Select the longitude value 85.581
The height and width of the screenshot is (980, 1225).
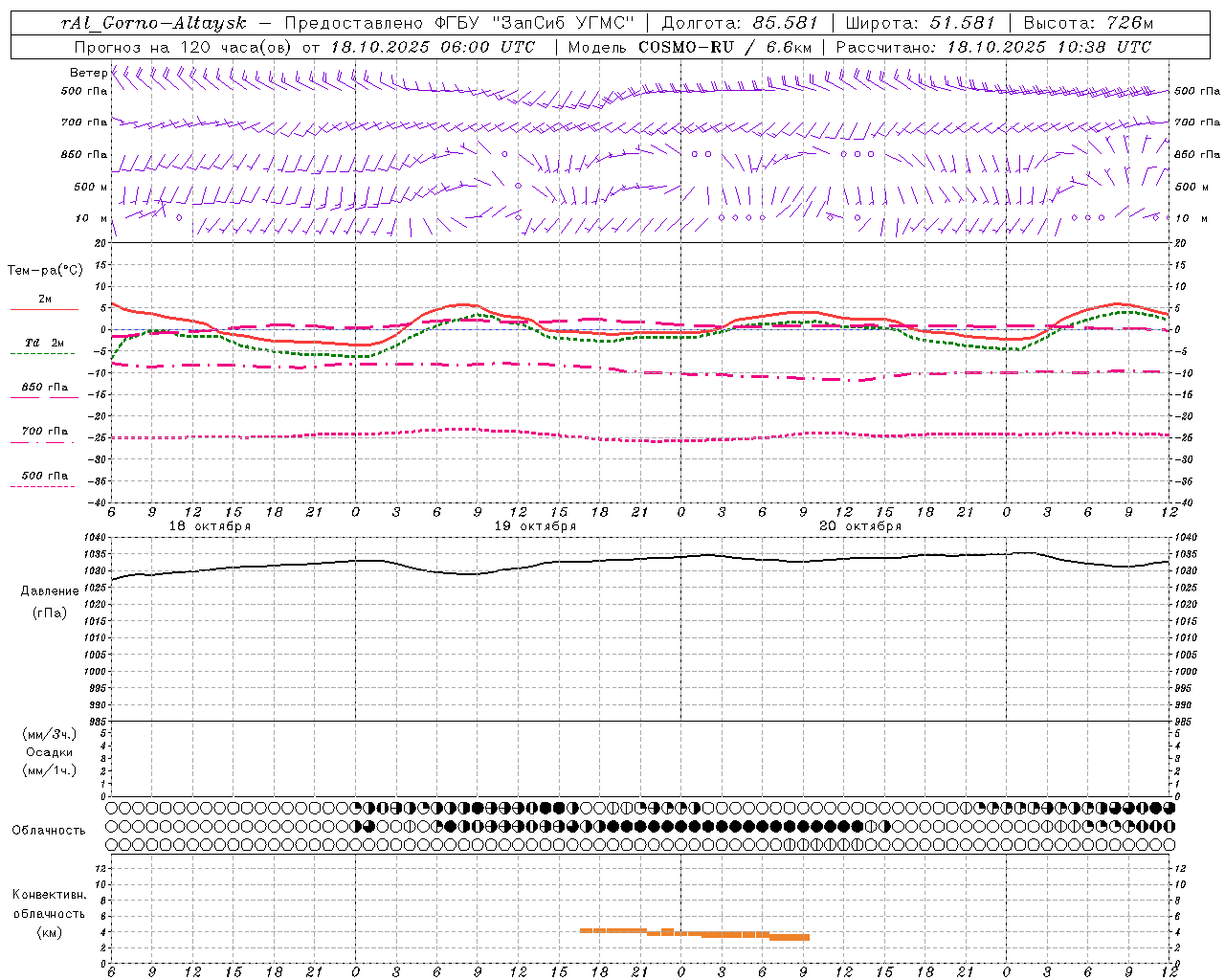tap(786, 23)
